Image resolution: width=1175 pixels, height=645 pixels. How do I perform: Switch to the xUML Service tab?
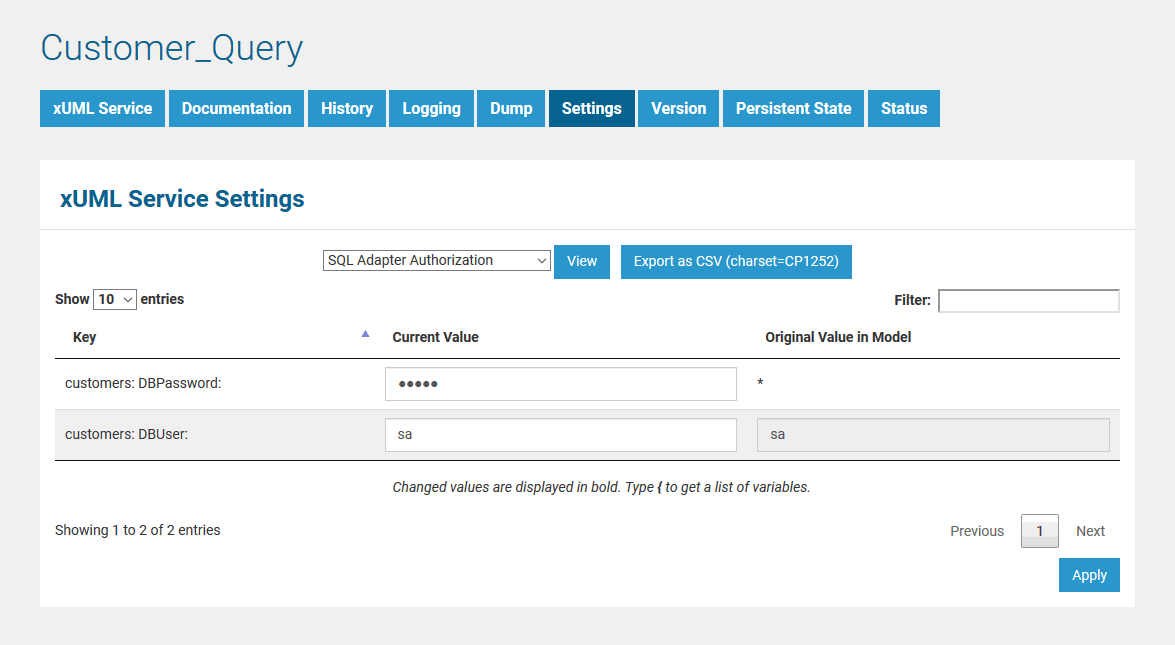[101, 108]
